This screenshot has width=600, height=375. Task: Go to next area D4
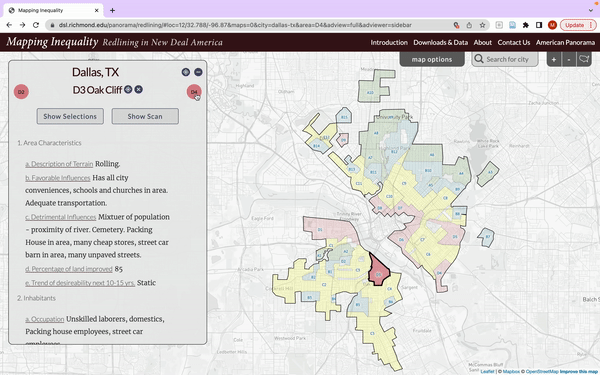(194, 92)
